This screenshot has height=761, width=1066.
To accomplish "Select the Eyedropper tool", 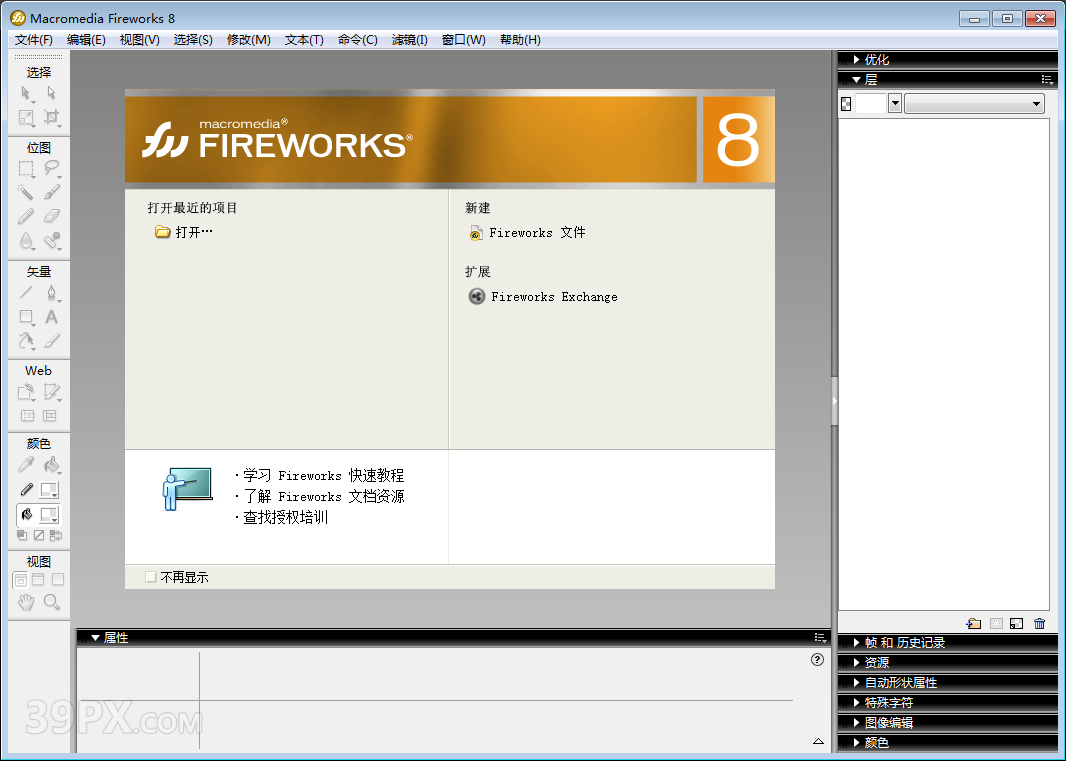I will 26,465.
